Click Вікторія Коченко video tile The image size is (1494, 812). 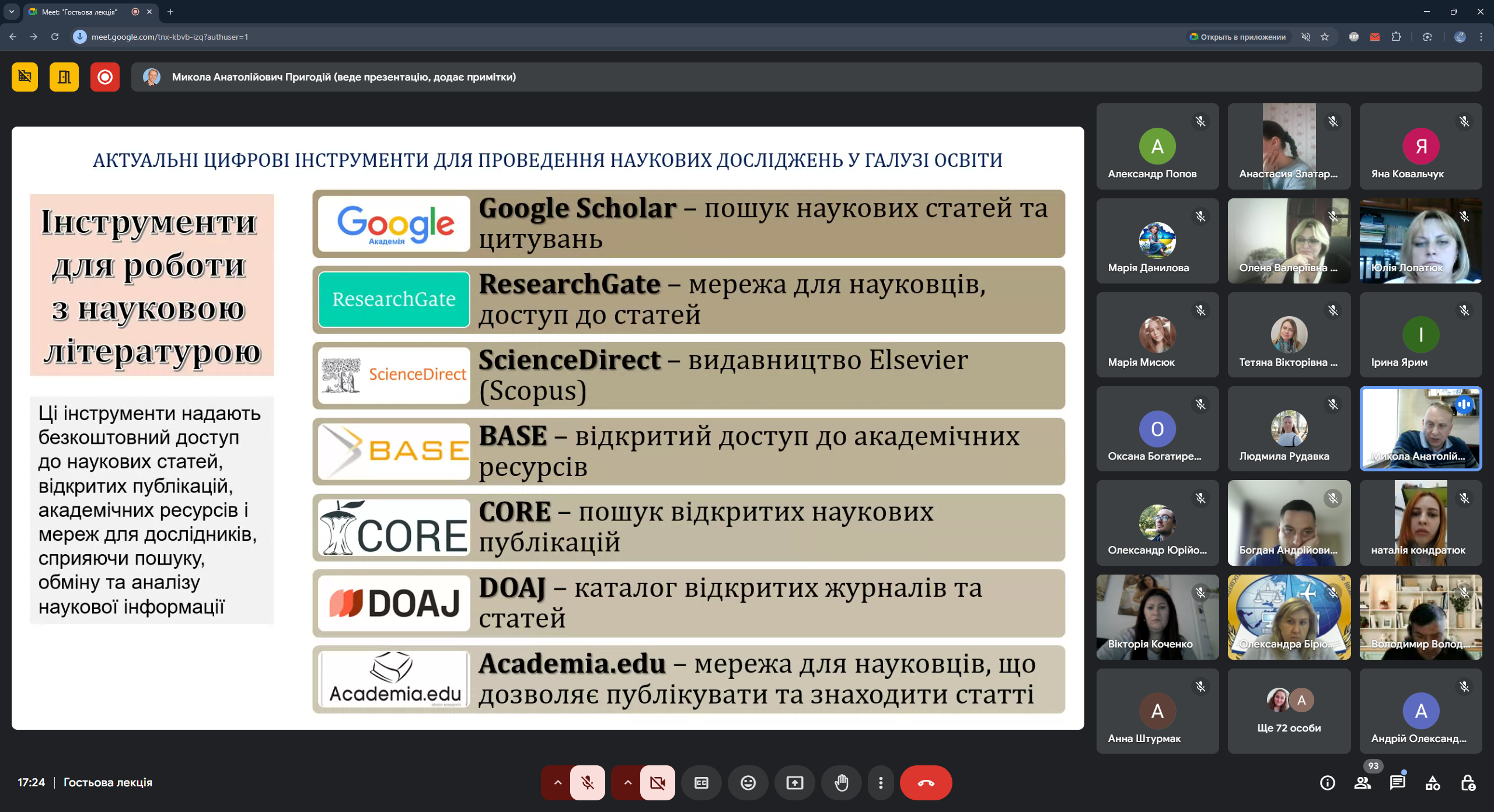[1157, 617]
